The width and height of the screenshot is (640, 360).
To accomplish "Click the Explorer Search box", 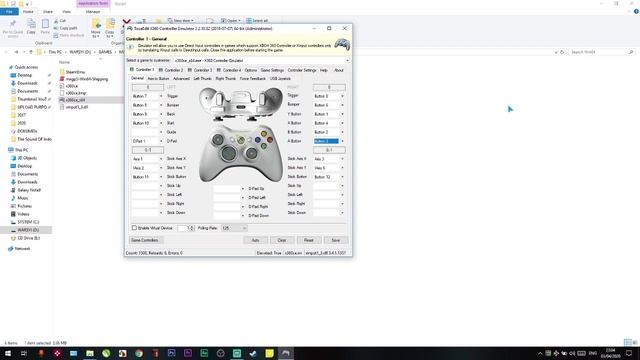I will 602,52.
